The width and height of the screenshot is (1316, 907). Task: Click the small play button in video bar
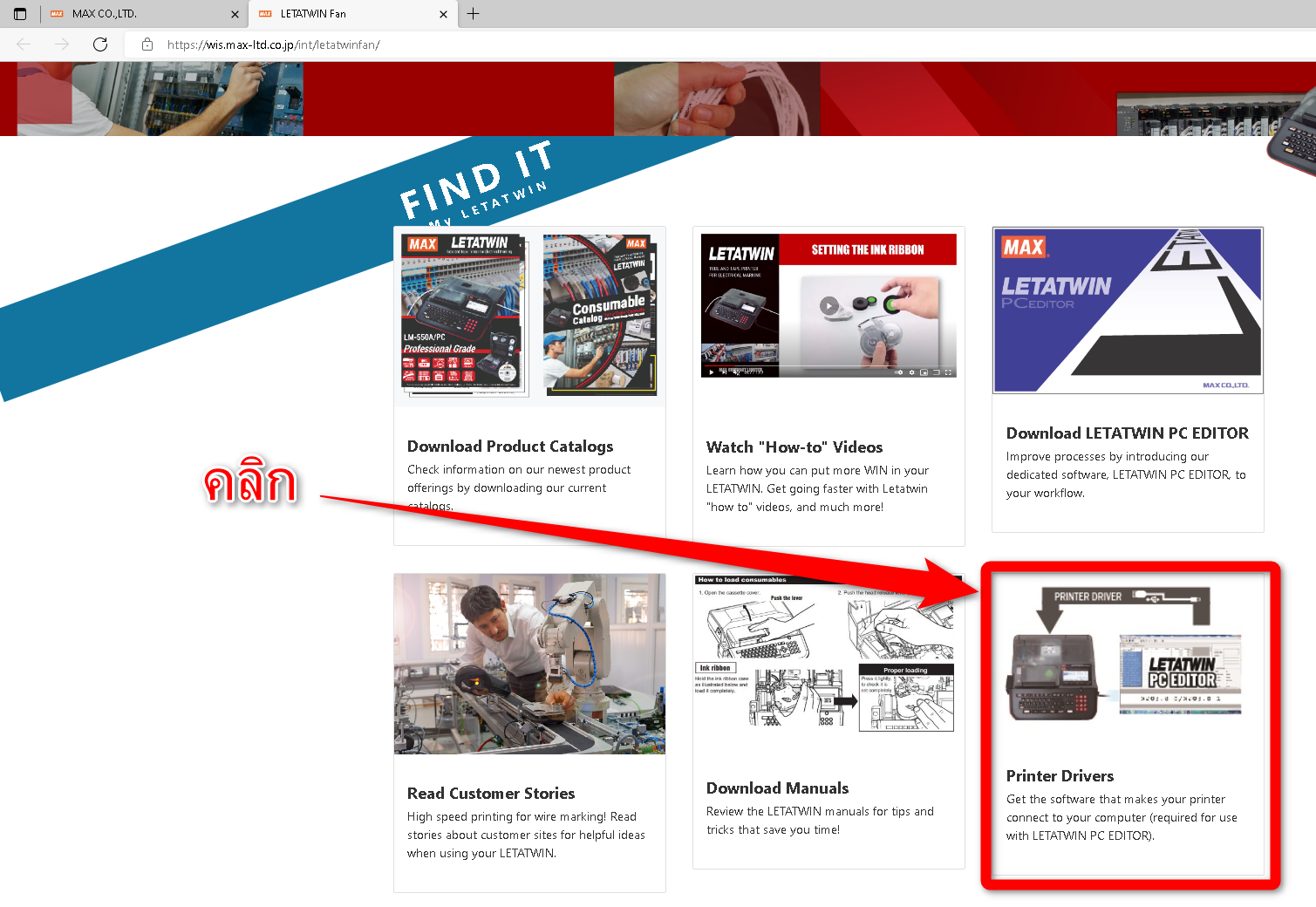coord(712,372)
